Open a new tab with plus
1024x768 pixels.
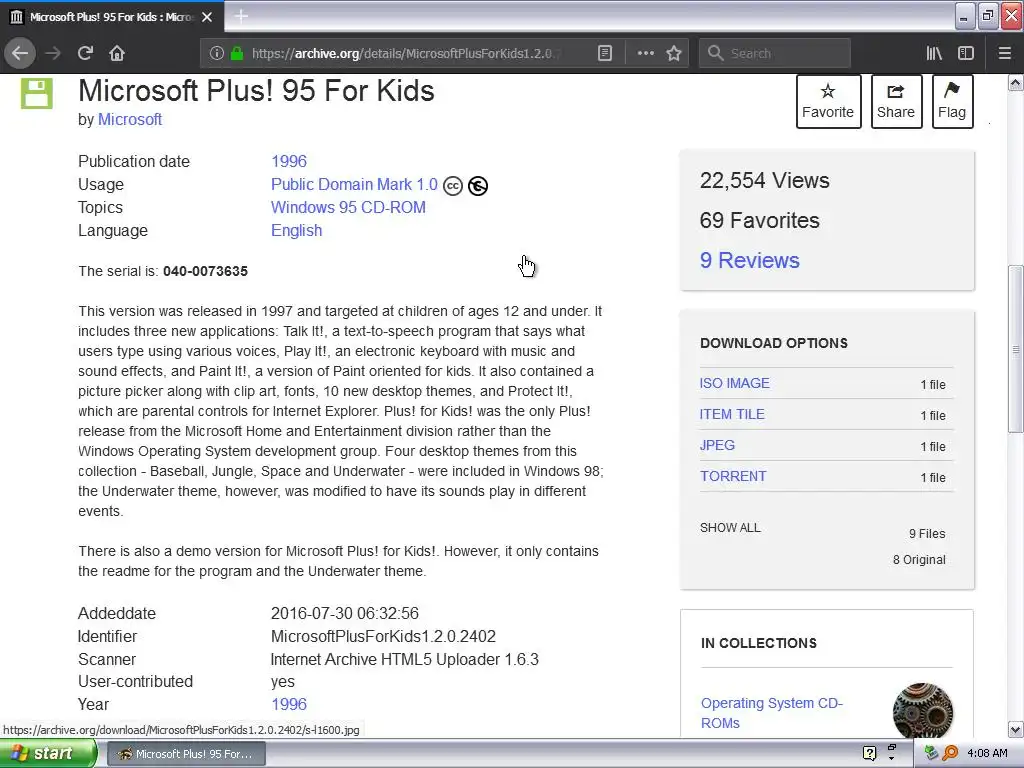coord(241,16)
